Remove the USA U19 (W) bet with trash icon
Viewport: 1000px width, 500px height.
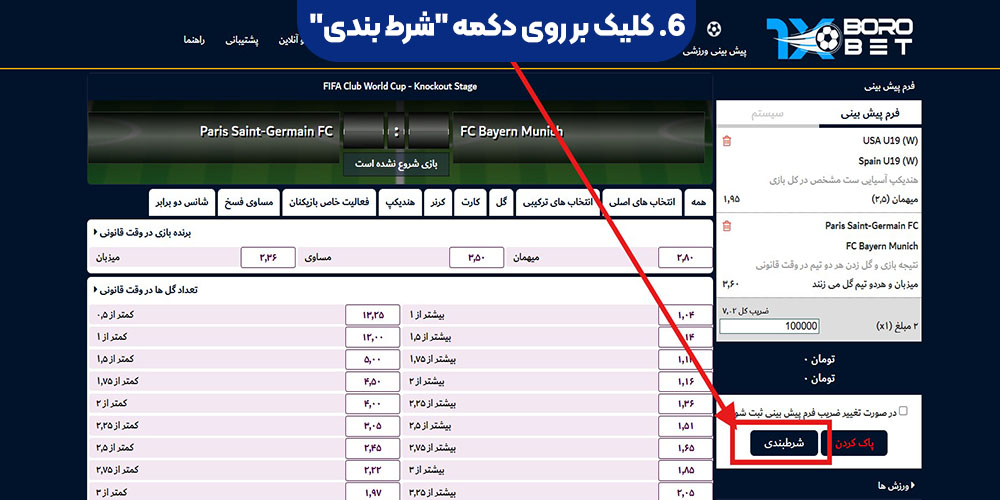tap(726, 141)
